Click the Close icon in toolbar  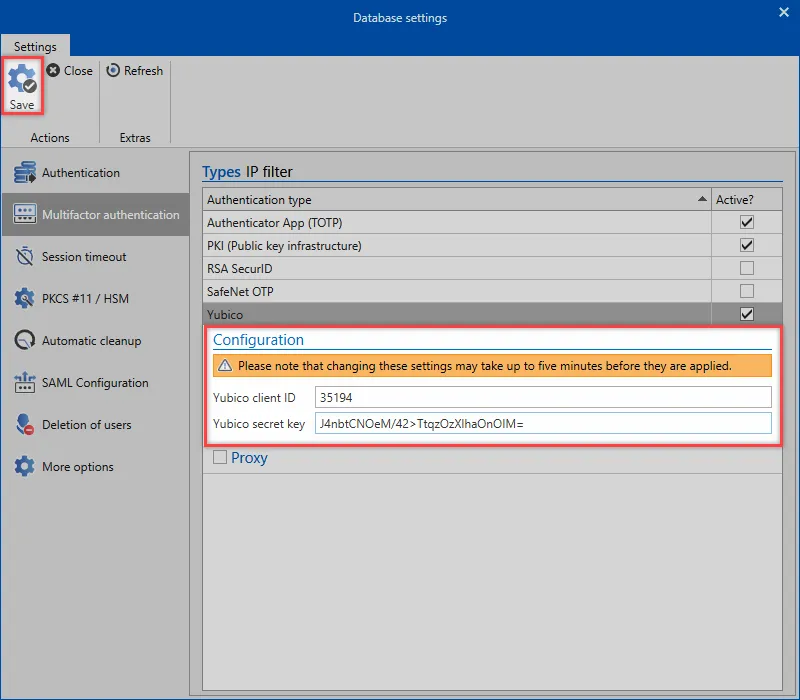[53, 71]
